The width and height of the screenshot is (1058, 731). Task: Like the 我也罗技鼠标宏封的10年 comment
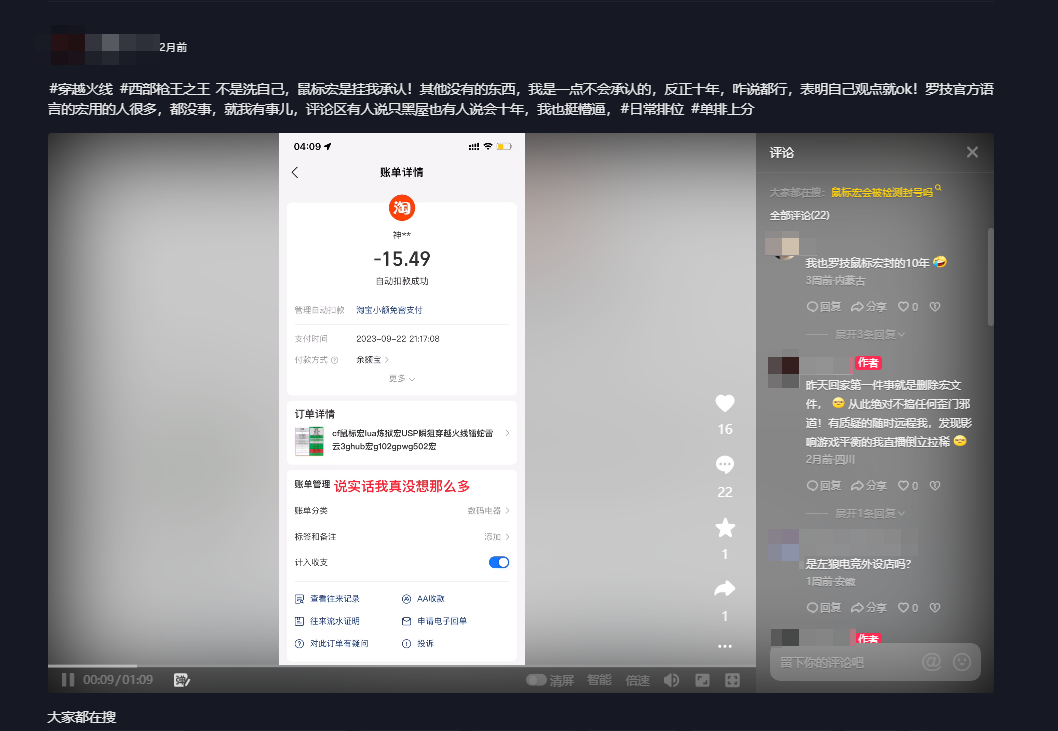coord(908,306)
